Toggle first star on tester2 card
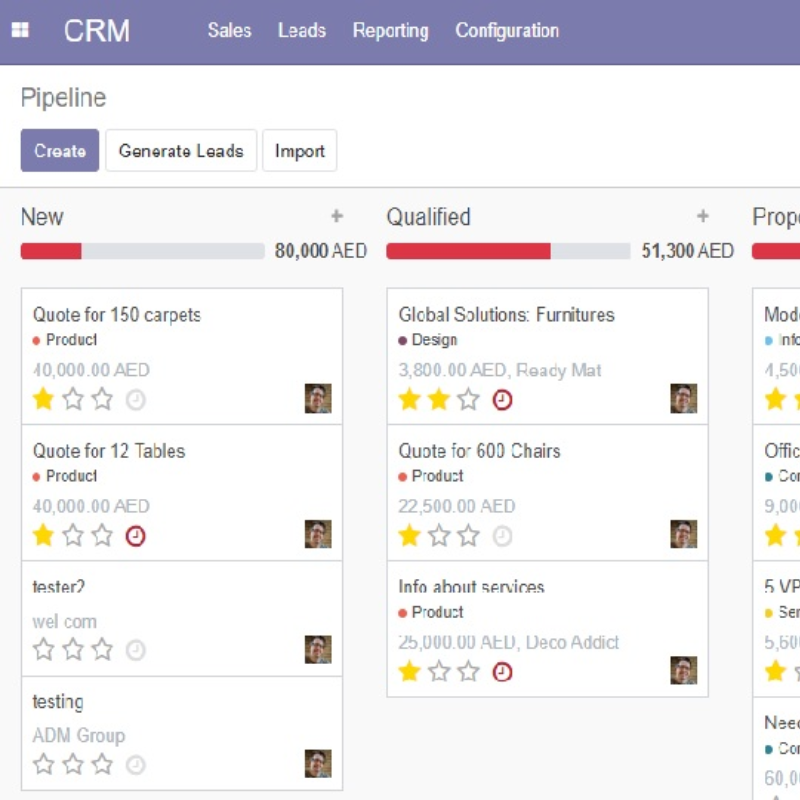This screenshot has width=800, height=800. 43,650
